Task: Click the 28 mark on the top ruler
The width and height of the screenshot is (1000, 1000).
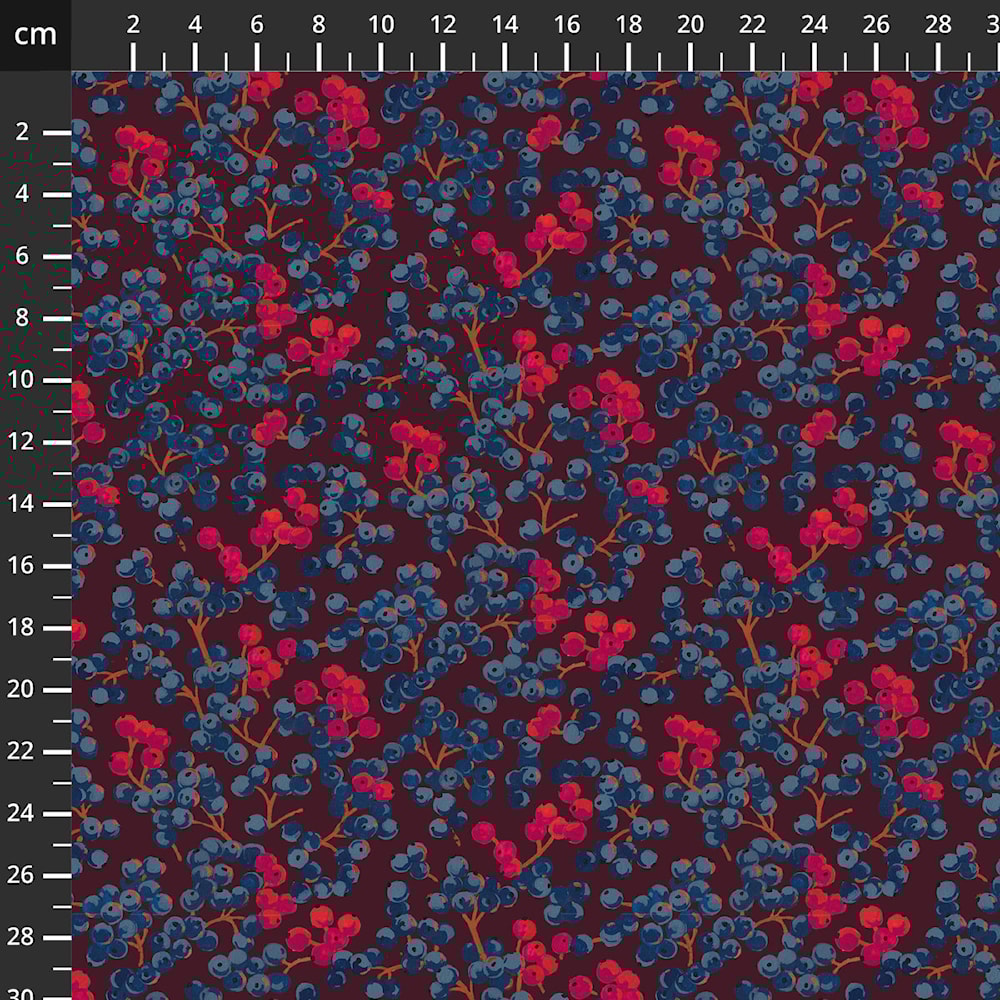Action: 939,27
